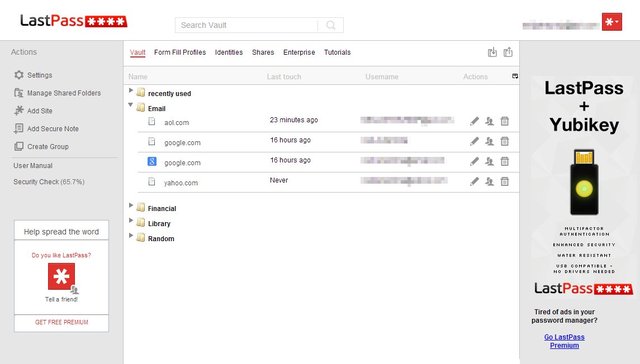Click the recently used folder icon

[x=141, y=93]
